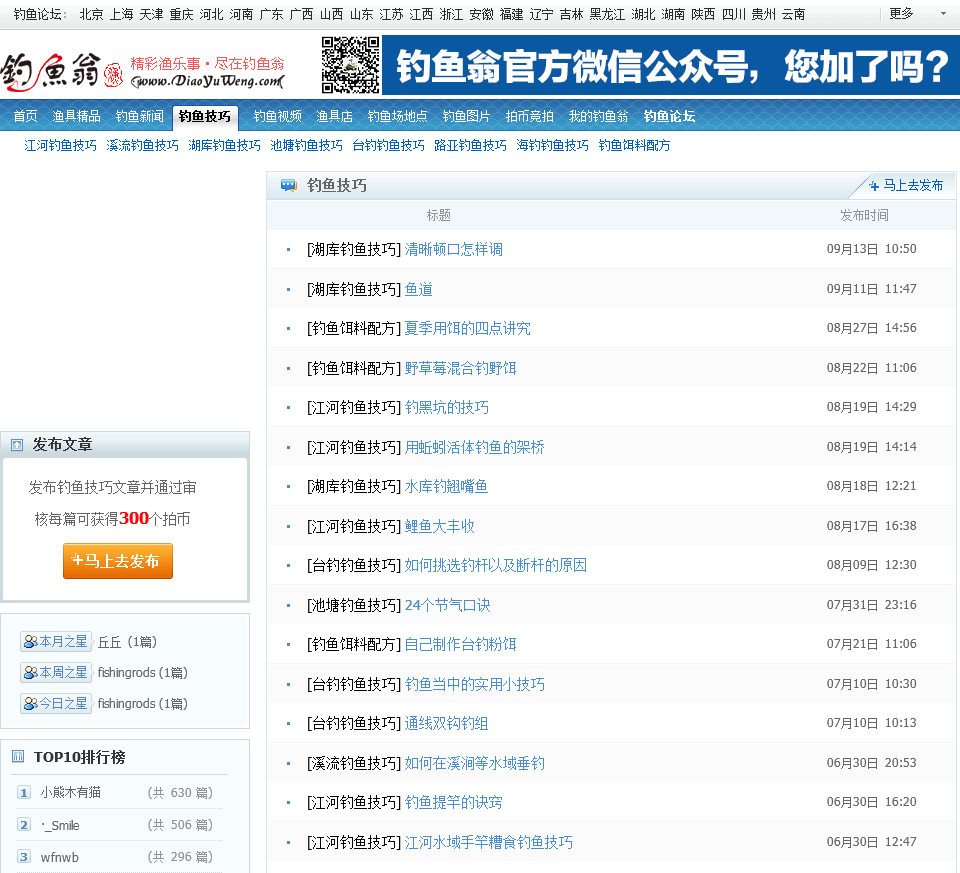Open article 鱼道
This screenshot has width=960, height=873.
(419, 289)
